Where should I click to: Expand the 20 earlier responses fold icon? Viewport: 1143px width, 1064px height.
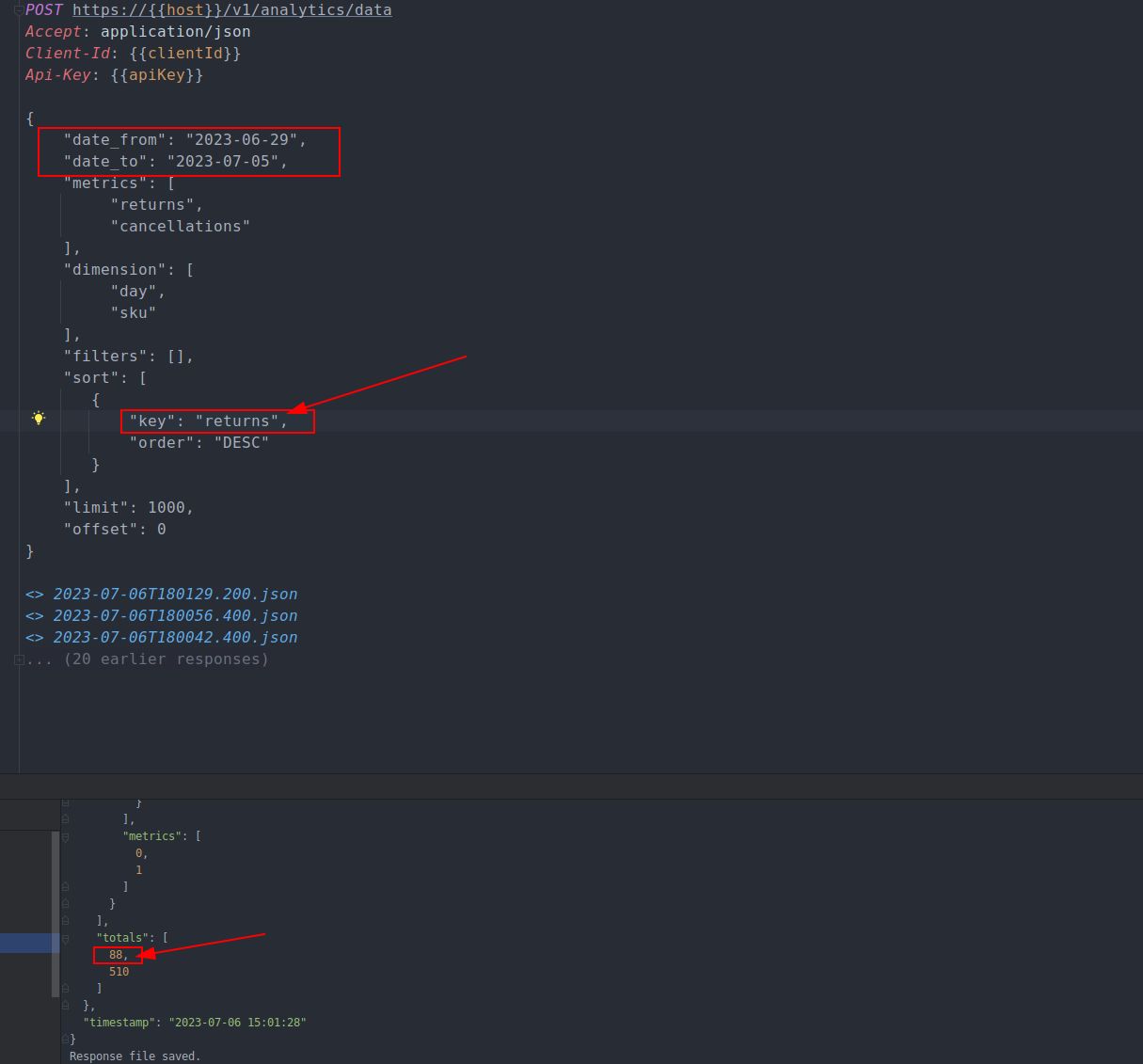[x=19, y=659]
